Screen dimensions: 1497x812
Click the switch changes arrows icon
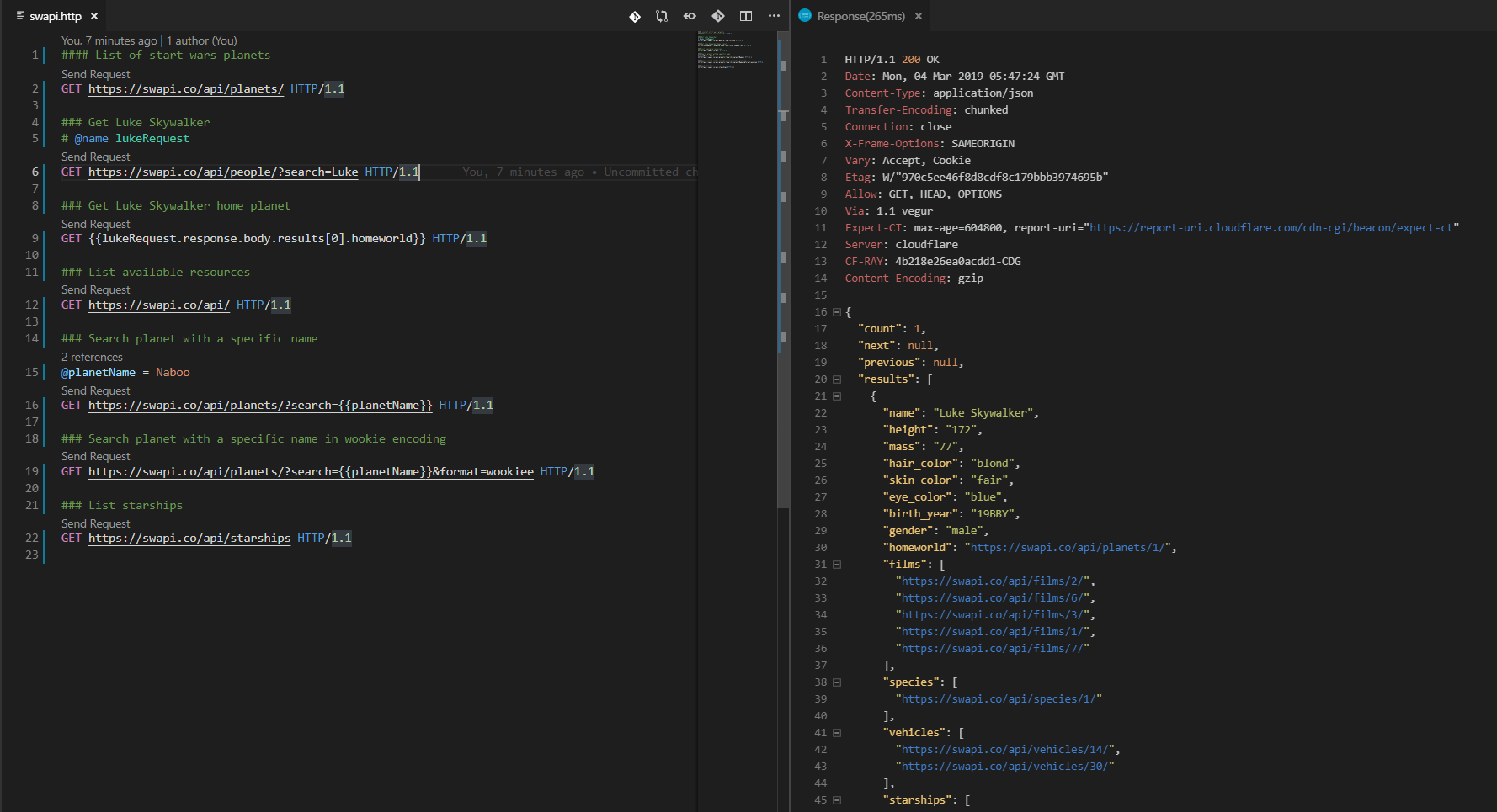click(x=662, y=15)
